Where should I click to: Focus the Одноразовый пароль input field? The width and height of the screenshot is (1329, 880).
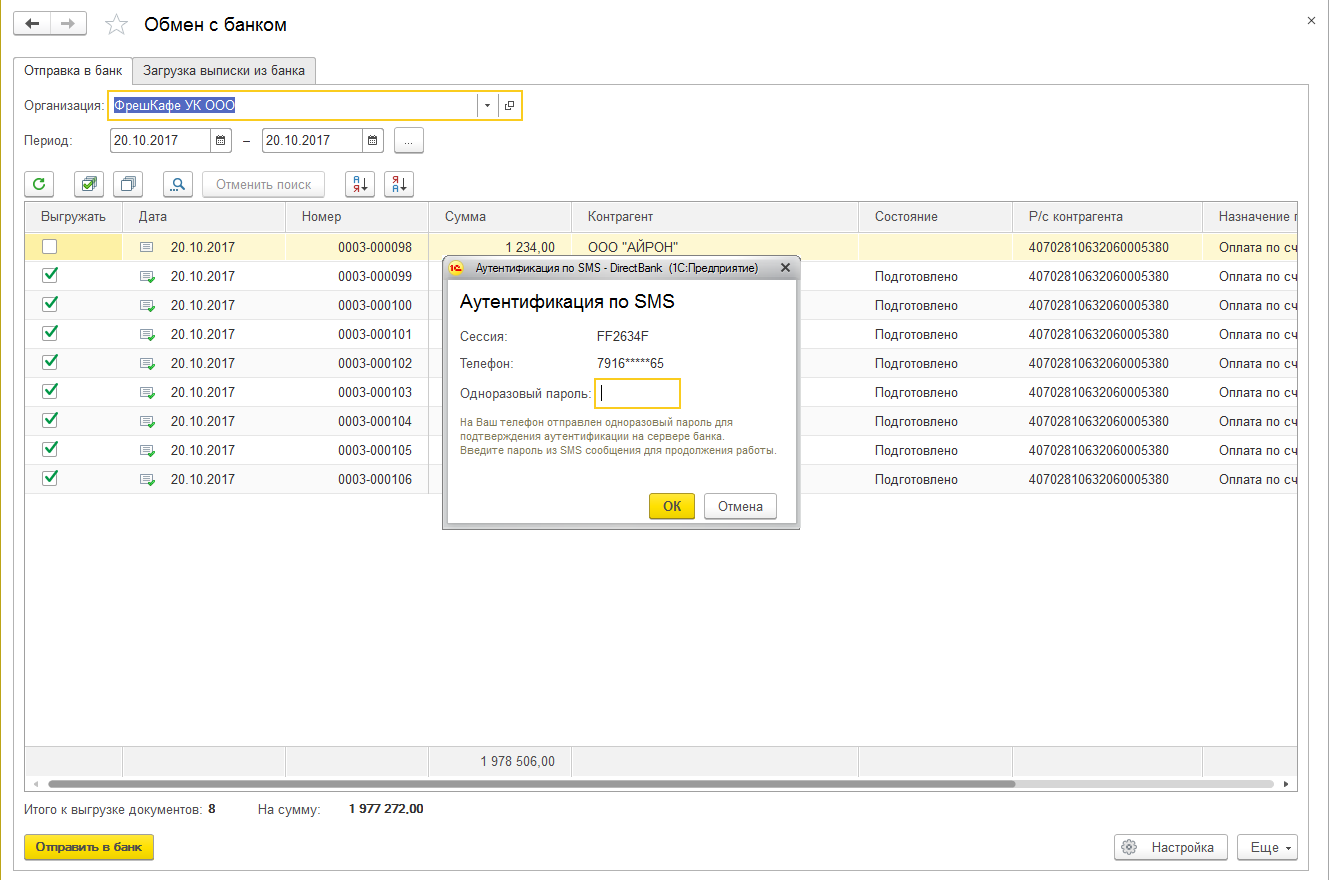[638, 393]
